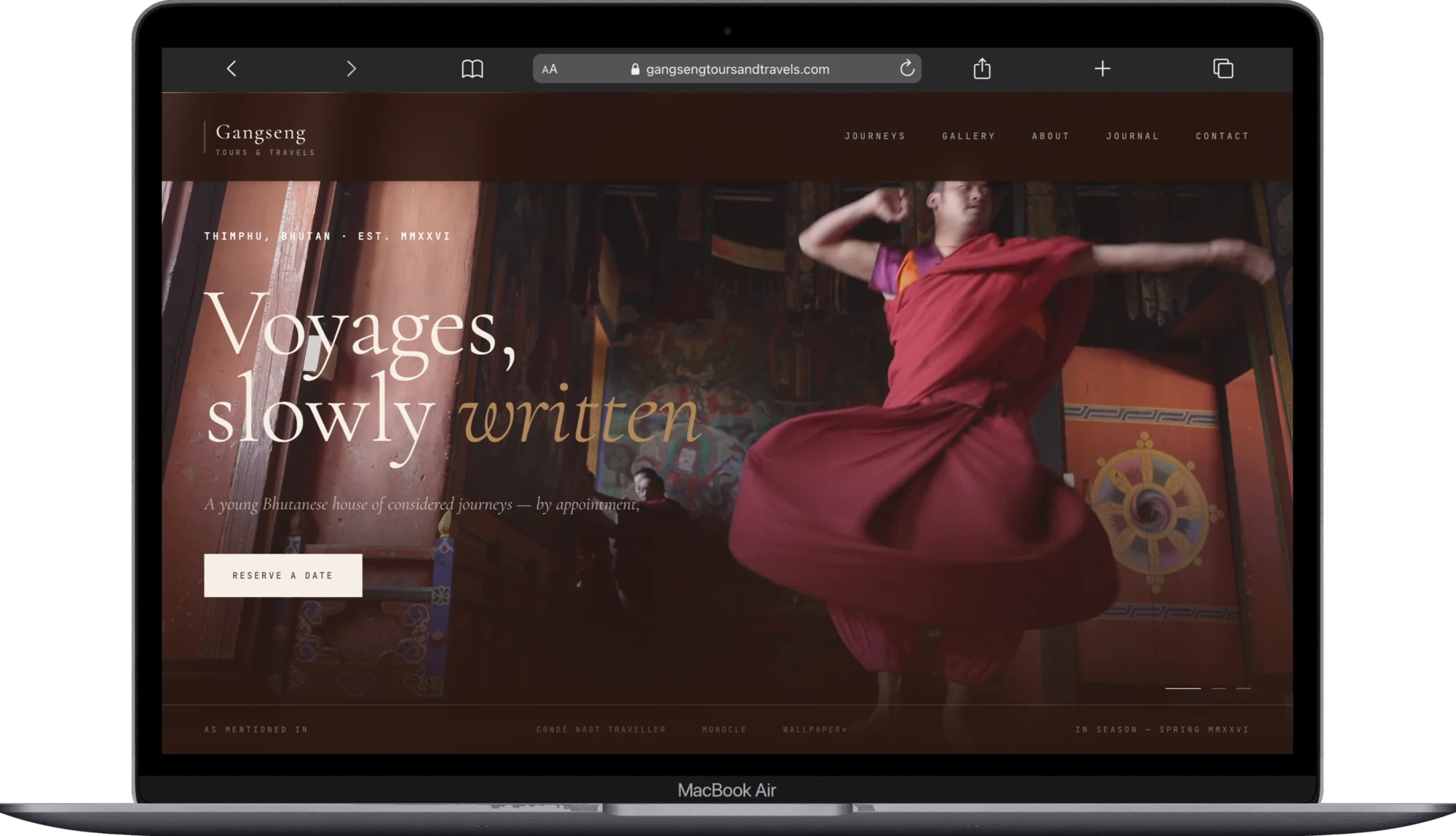Select the gangsengtoursandtravels.com address field
The image size is (1456, 836).
point(727,68)
